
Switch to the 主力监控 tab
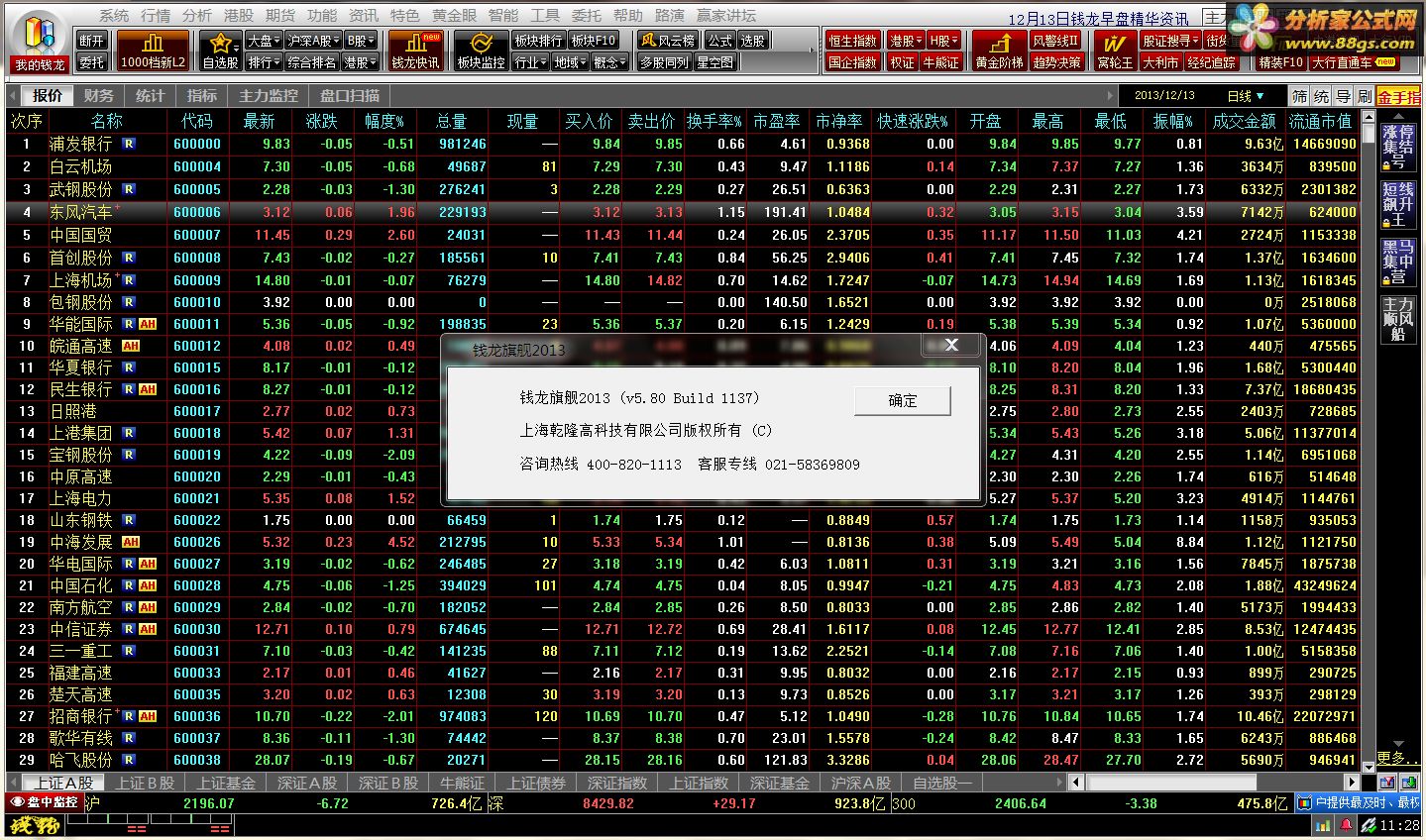click(269, 96)
